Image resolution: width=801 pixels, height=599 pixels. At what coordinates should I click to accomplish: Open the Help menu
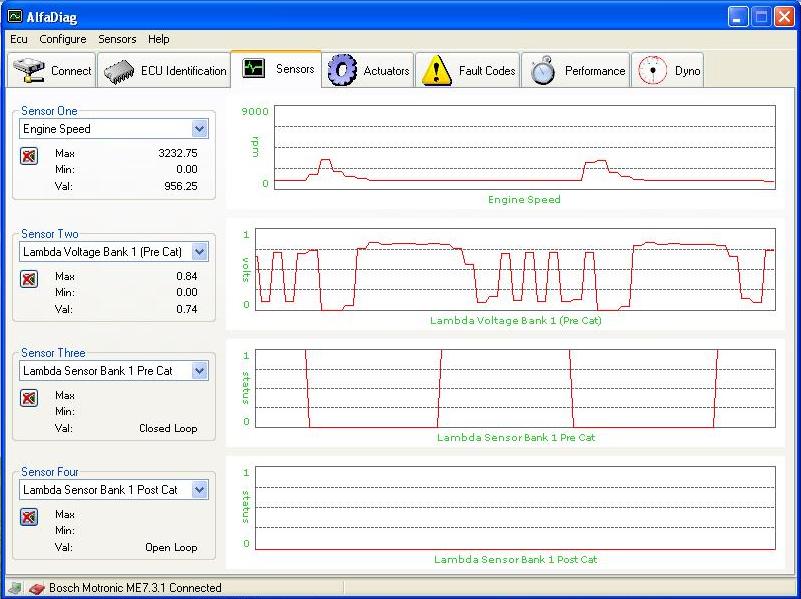pos(158,39)
